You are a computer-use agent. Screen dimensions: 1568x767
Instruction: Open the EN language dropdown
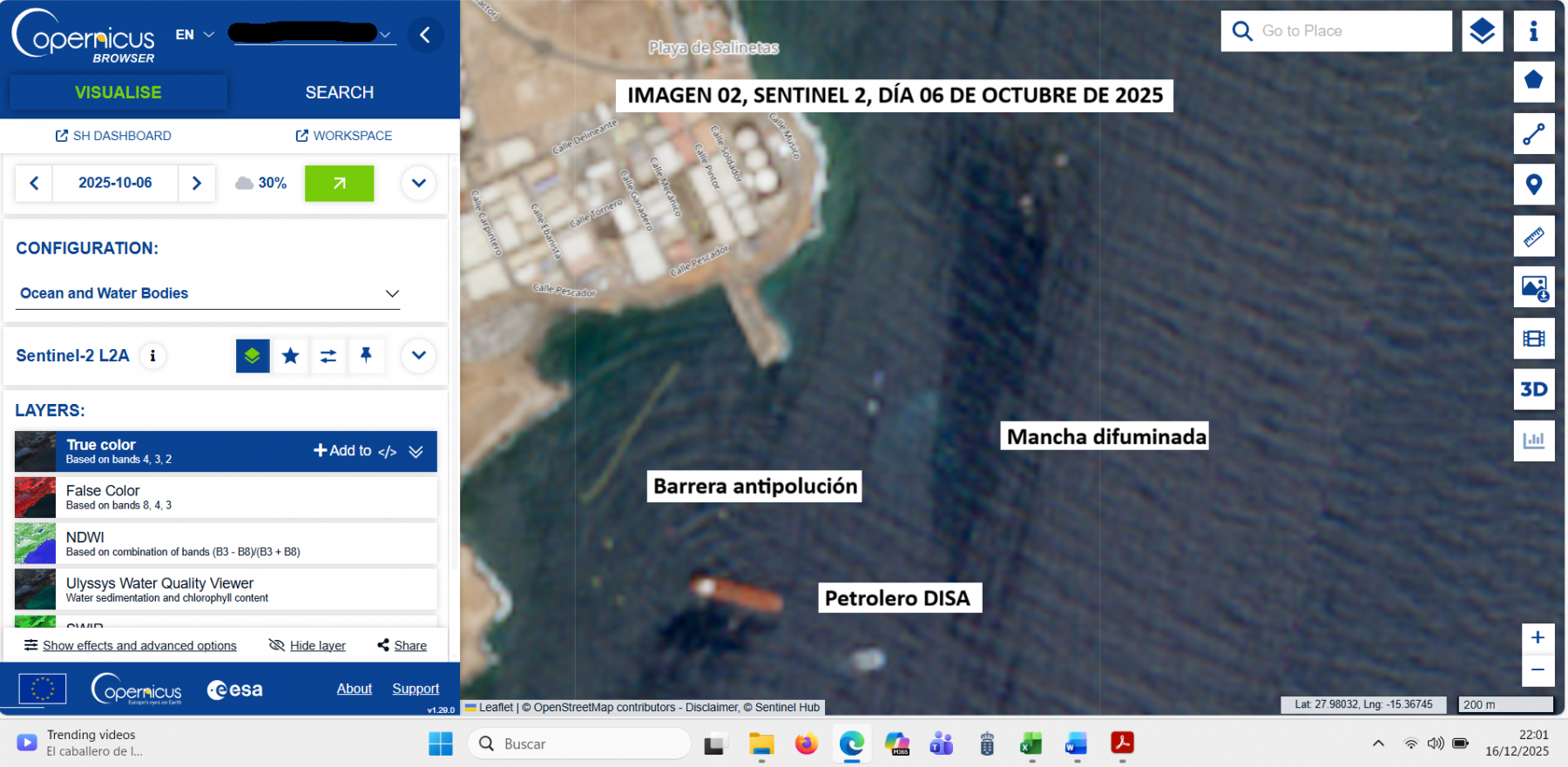click(194, 35)
